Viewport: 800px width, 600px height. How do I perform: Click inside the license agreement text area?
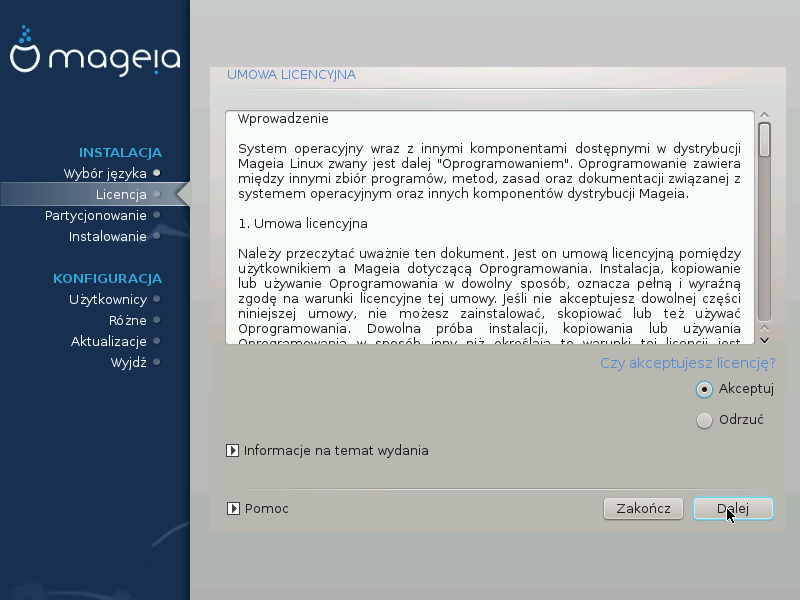coord(490,227)
